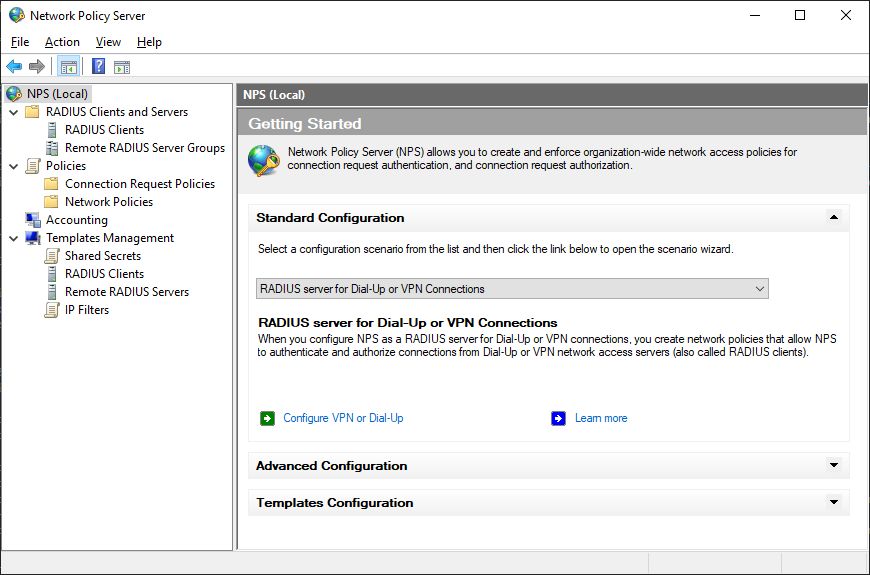Select Templates Management label in tree
This screenshot has width=870, height=575.
(110, 238)
